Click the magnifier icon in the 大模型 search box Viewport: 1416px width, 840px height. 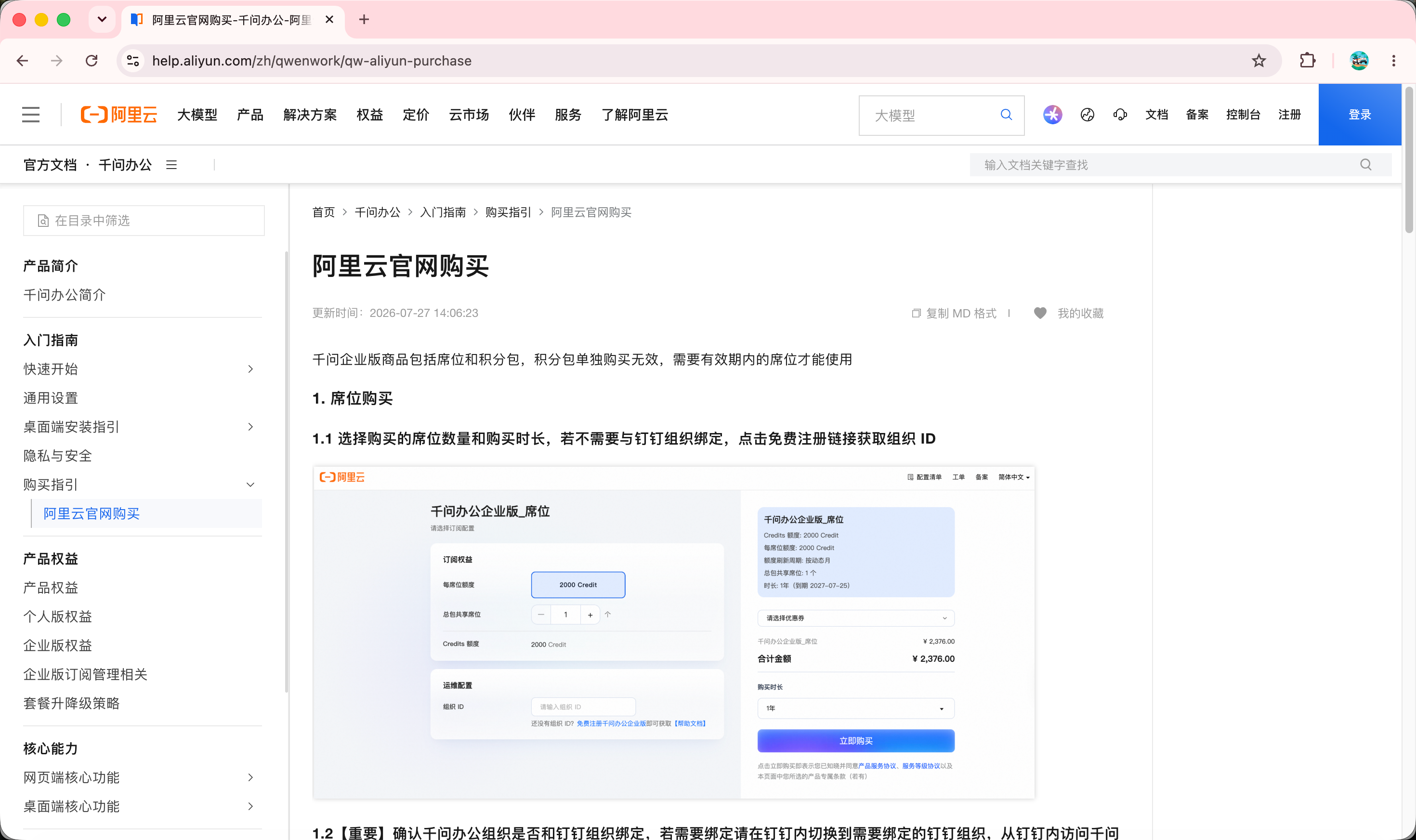click(x=1006, y=115)
